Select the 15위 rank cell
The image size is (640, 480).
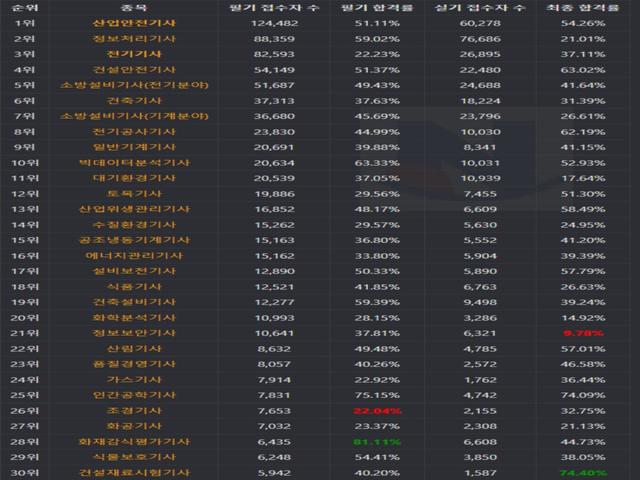(x=24, y=240)
